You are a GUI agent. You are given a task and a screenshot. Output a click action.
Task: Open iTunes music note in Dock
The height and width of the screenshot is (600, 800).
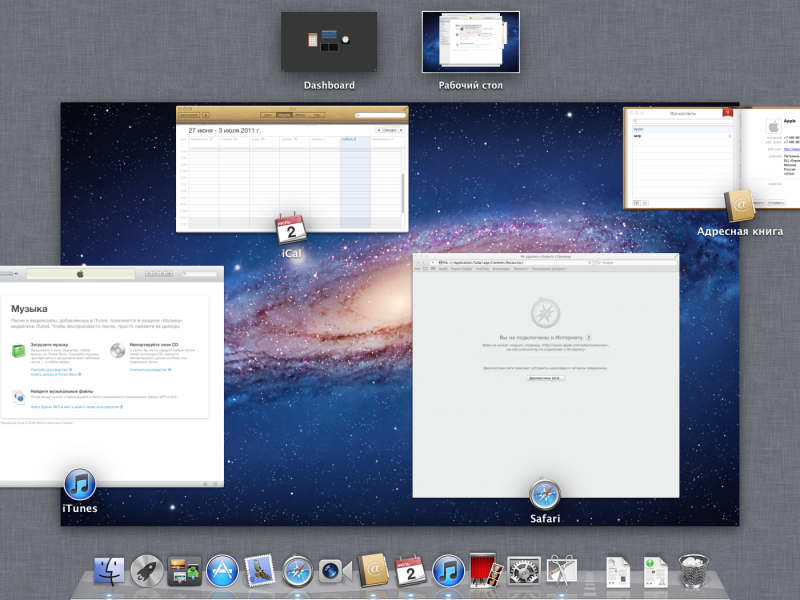(x=448, y=571)
